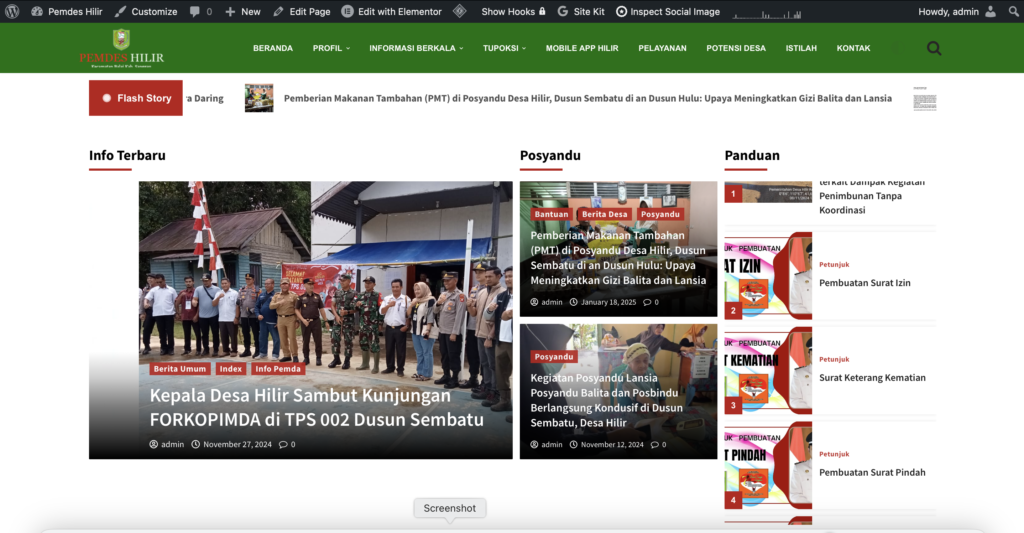Image resolution: width=1024 pixels, height=533 pixels.
Task: Click Posyandu tag on the PMT article
Action: (660, 214)
